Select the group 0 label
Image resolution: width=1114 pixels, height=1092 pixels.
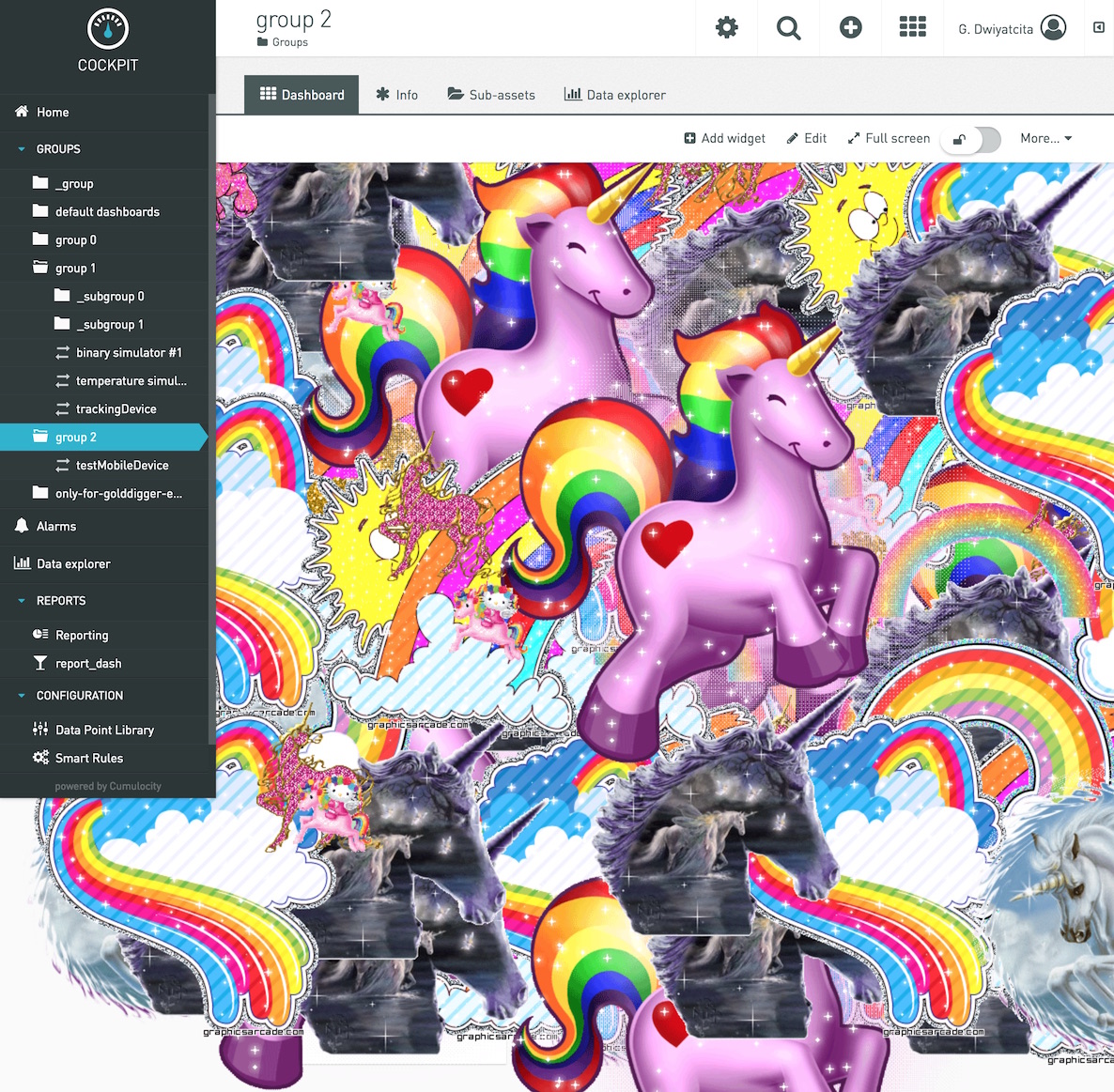point(76,240)
